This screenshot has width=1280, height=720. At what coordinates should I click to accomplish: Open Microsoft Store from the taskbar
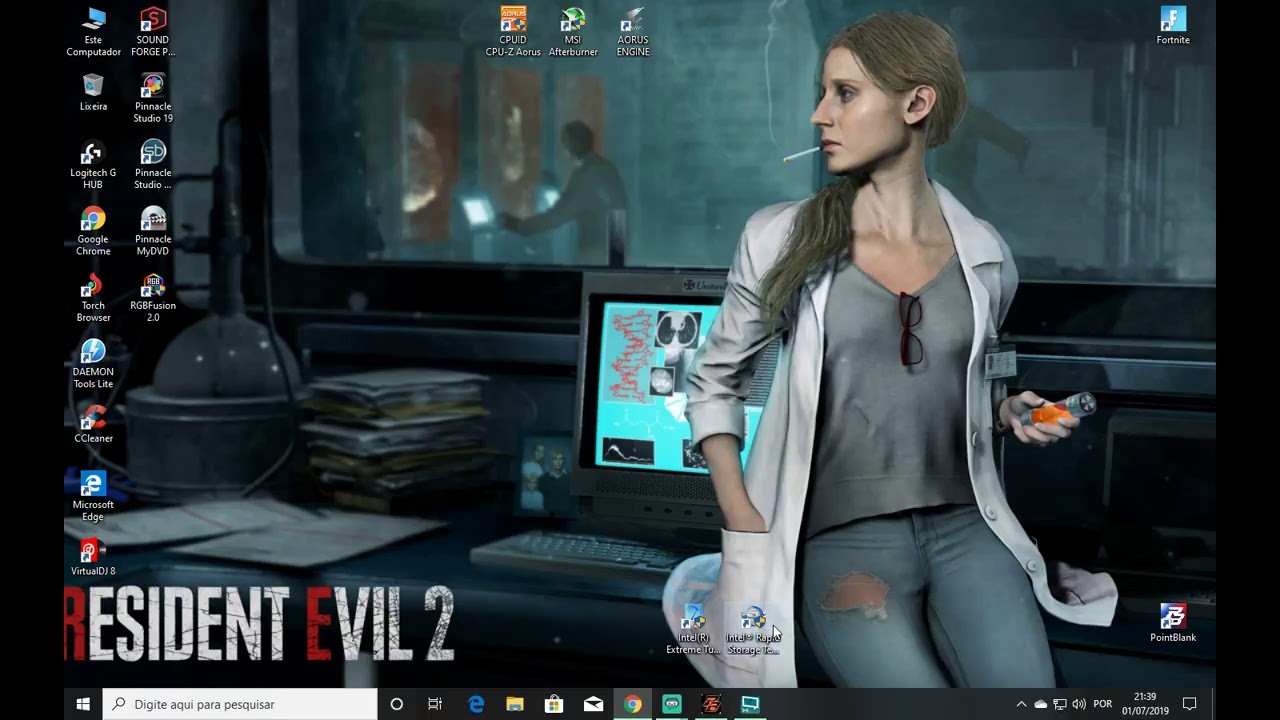pos(554,704)
